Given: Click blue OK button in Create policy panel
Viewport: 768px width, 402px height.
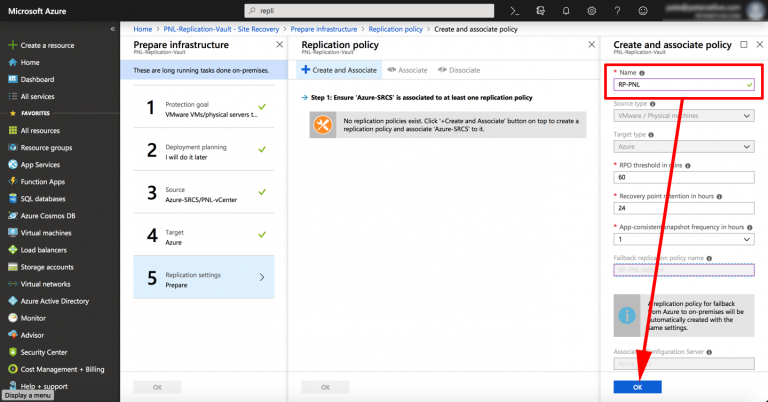Looking at the screenshot, I should (637, 387).
